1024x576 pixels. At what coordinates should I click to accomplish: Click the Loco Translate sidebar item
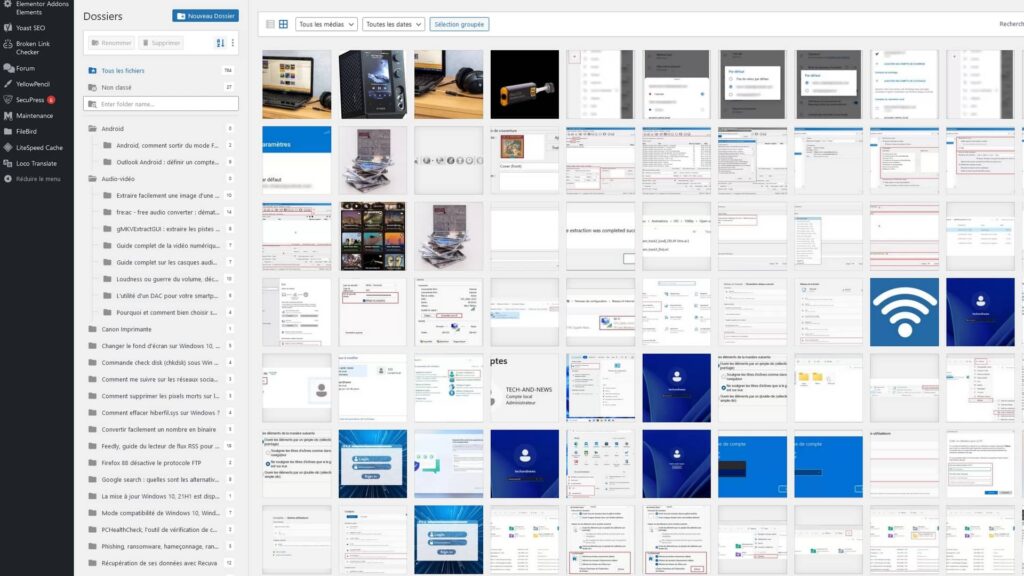coord(36,163)
